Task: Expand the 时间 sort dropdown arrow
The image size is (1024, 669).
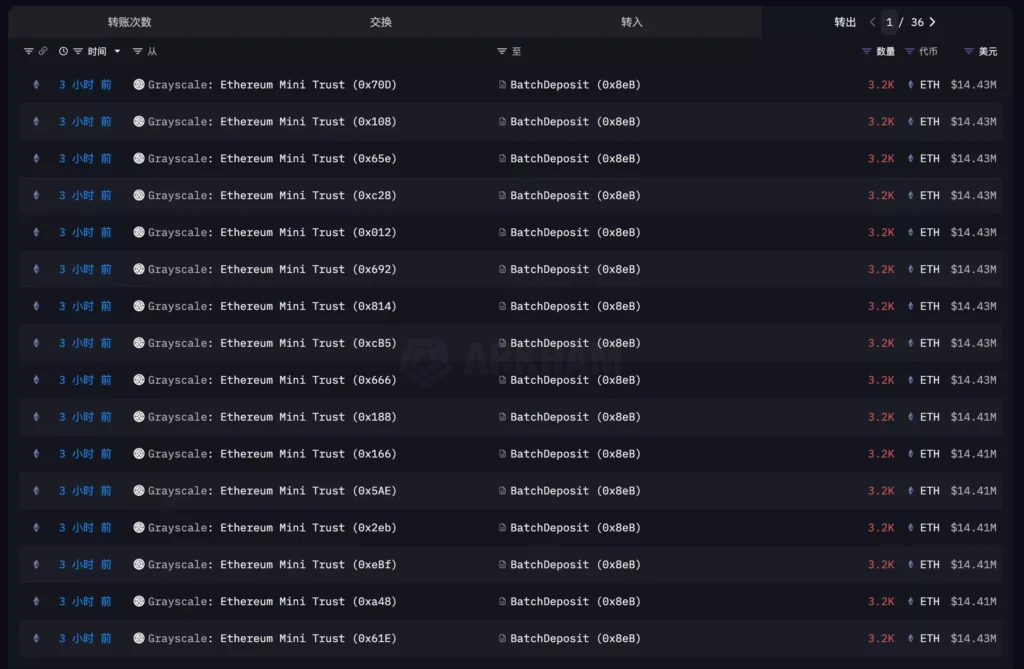Action: click(x=117, y=51)
